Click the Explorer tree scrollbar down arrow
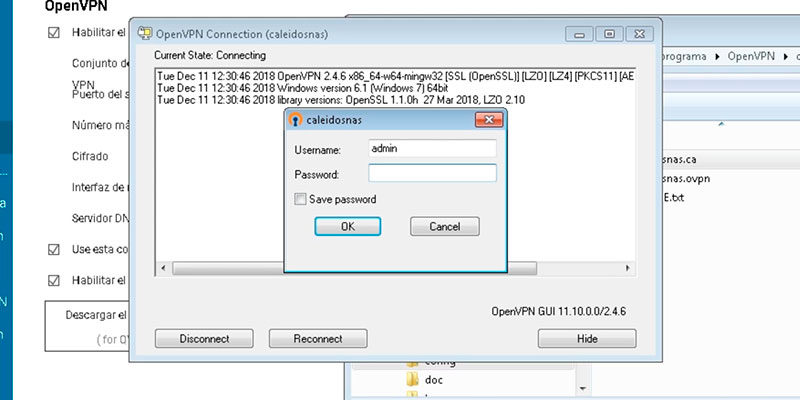Screen dimensions: 800x400 [584, 389]
